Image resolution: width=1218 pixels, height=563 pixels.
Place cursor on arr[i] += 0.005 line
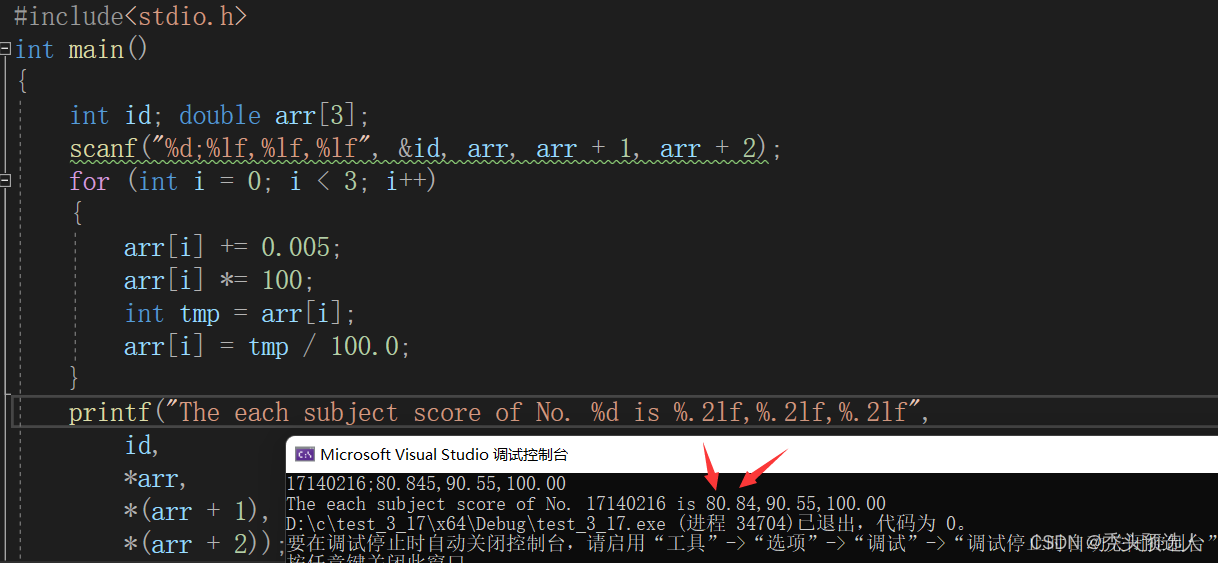click(x=232, y=247)
